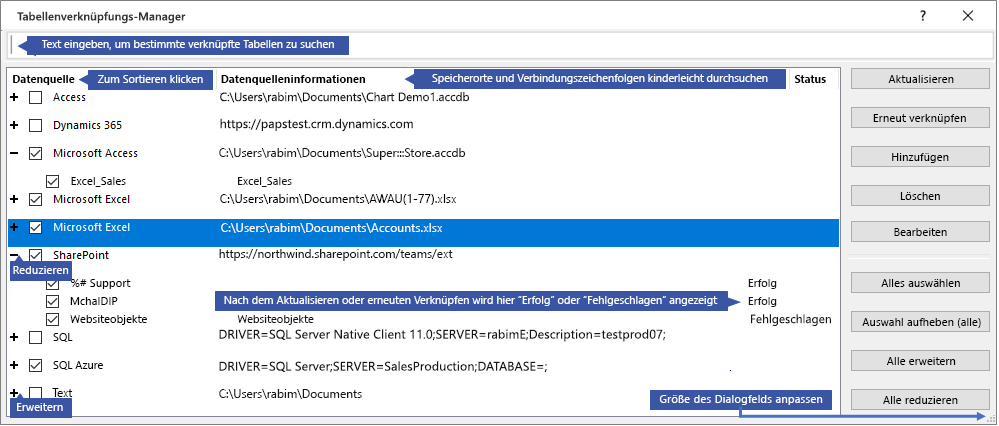Uncheck the SharePoint checkbox

click(36, 255)
